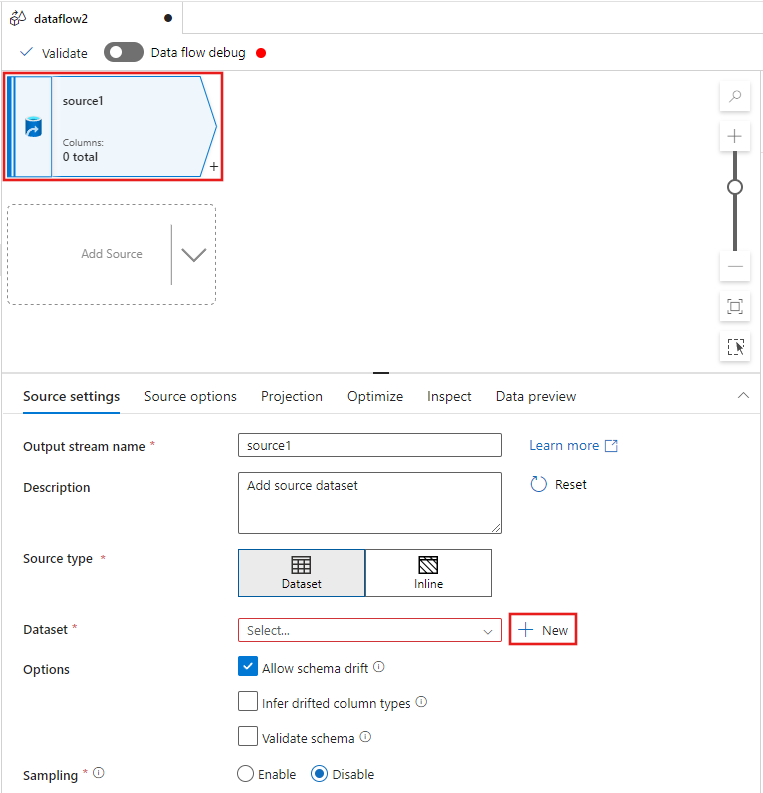Click the zoom-to-fit icon
763x793 pixels.
735,306
